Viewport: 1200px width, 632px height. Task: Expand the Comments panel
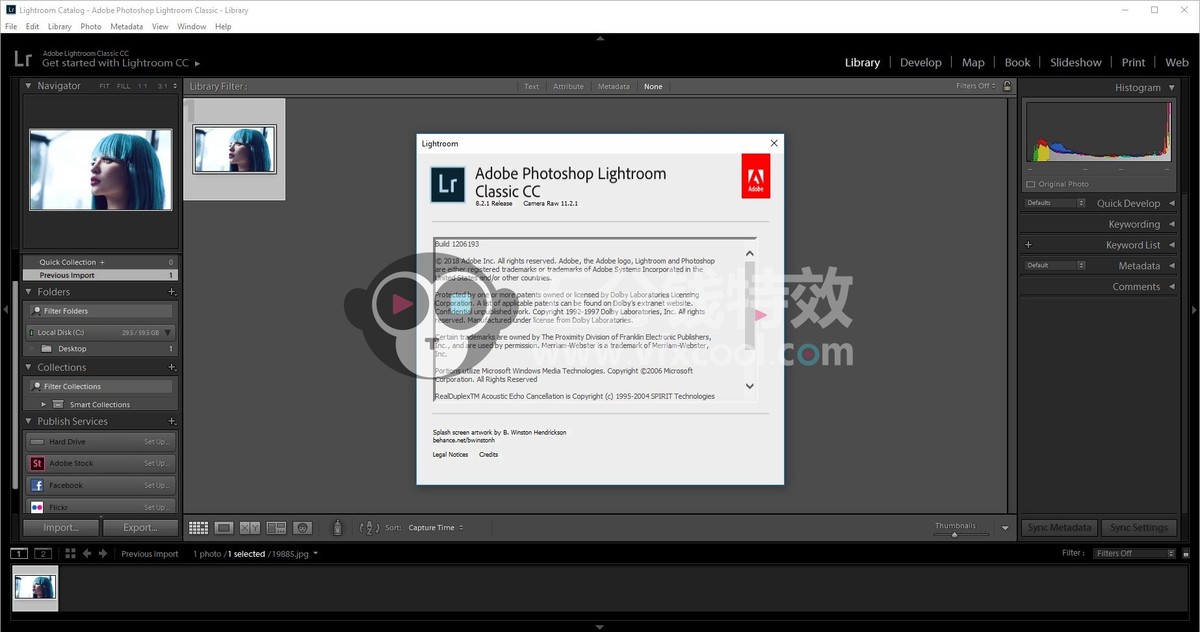click(x=1174, y=286)
